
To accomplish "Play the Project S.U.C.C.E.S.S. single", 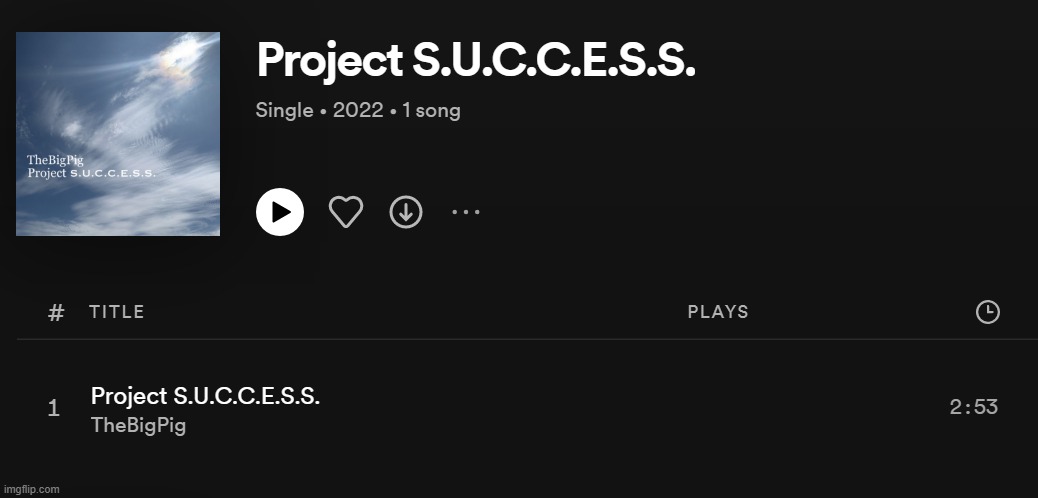I will click(280, 212).
